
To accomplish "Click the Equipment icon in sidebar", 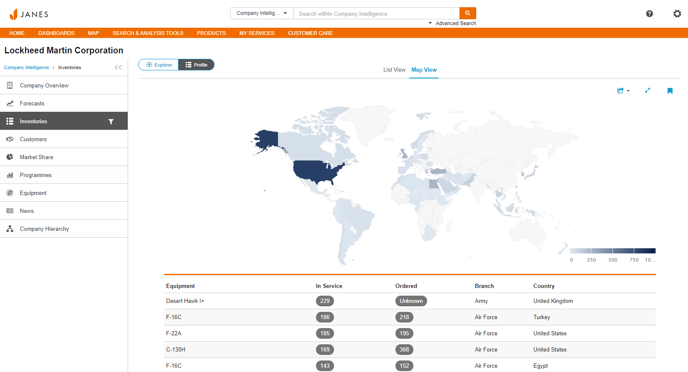I will (x=10, y=193).
